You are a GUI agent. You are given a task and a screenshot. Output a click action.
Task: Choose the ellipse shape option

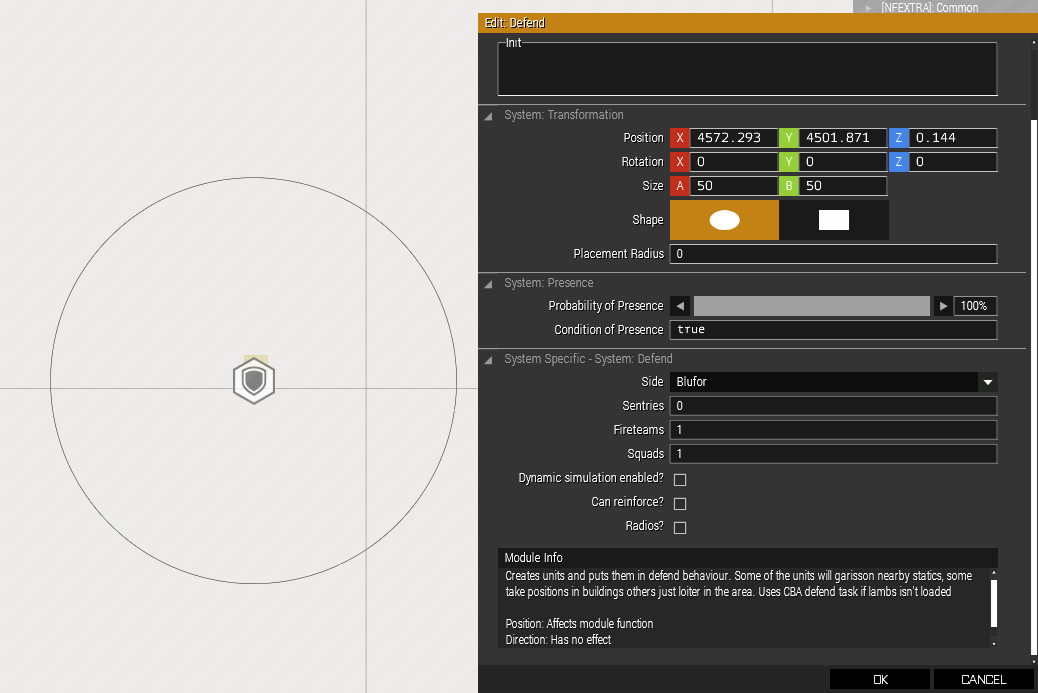724,220
